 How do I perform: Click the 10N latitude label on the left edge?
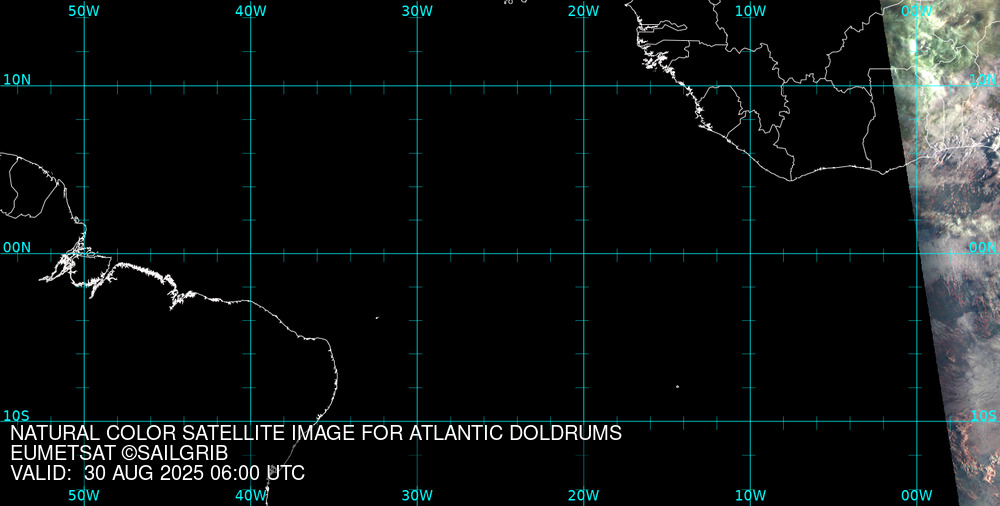click(17, 80)
